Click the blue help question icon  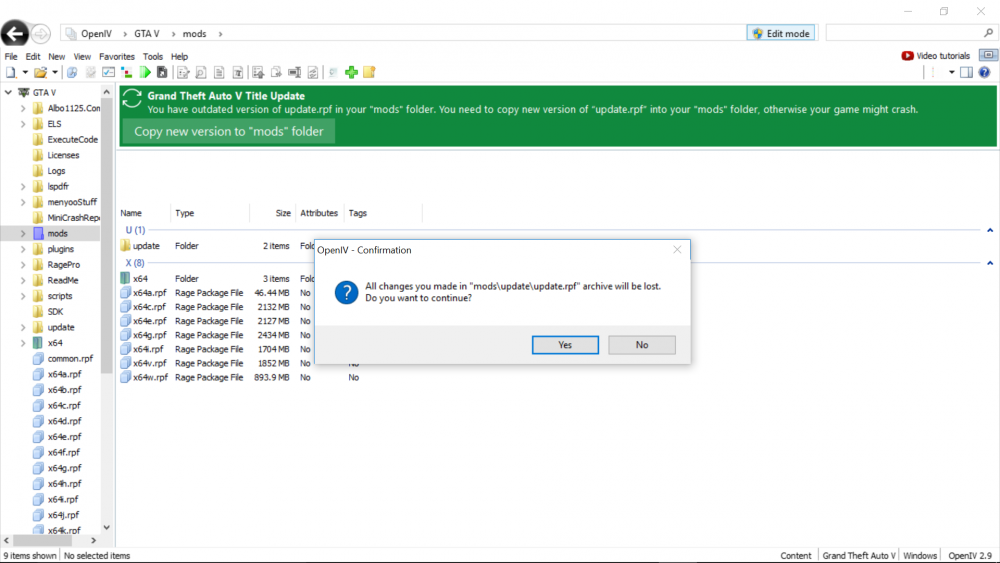pyautogui.click(x=985, y=72)
